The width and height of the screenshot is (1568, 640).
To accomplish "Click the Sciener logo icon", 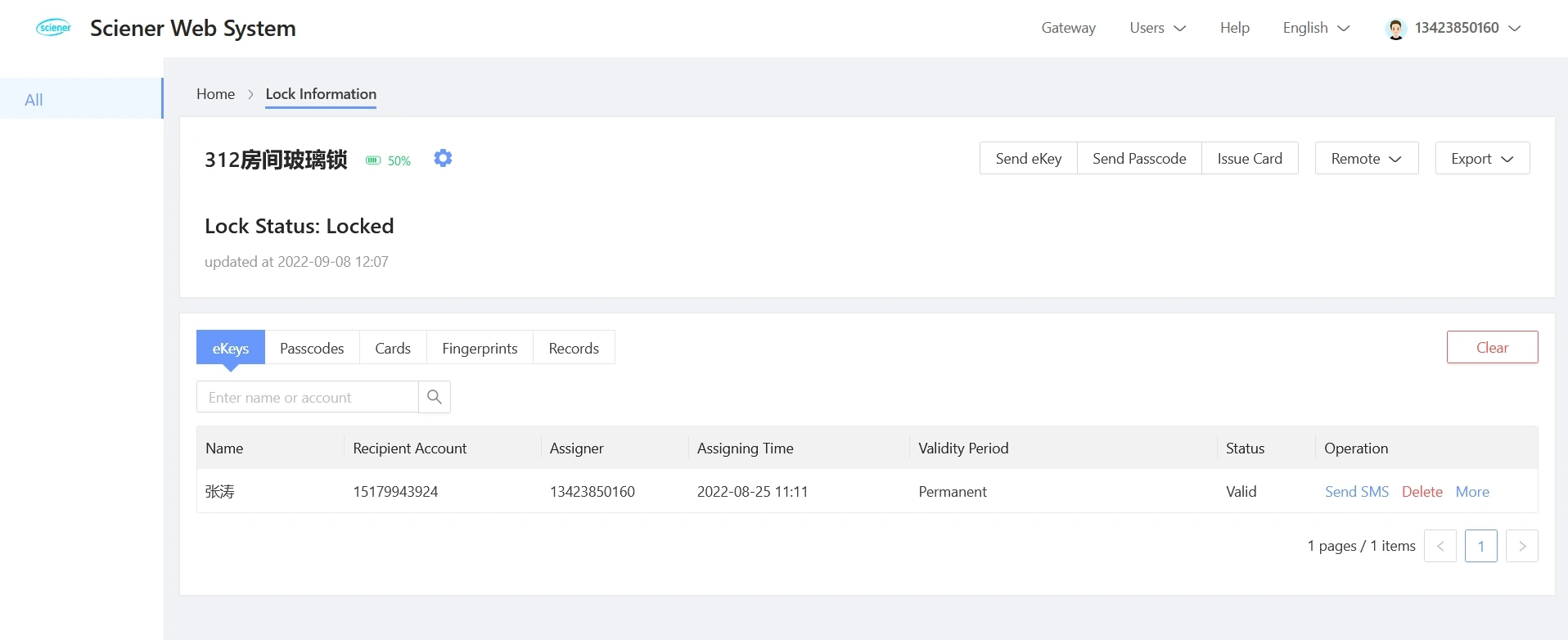I will 54,28.
